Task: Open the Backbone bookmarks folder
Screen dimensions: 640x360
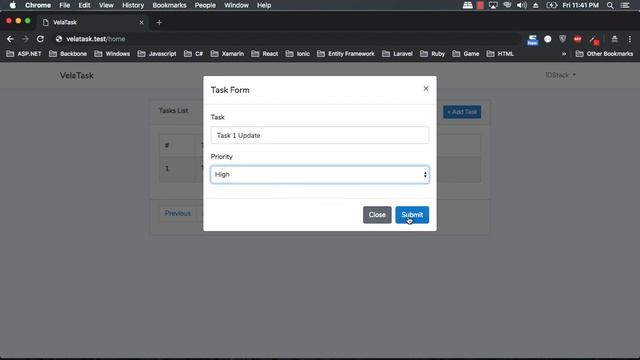Action: [68, 54]
